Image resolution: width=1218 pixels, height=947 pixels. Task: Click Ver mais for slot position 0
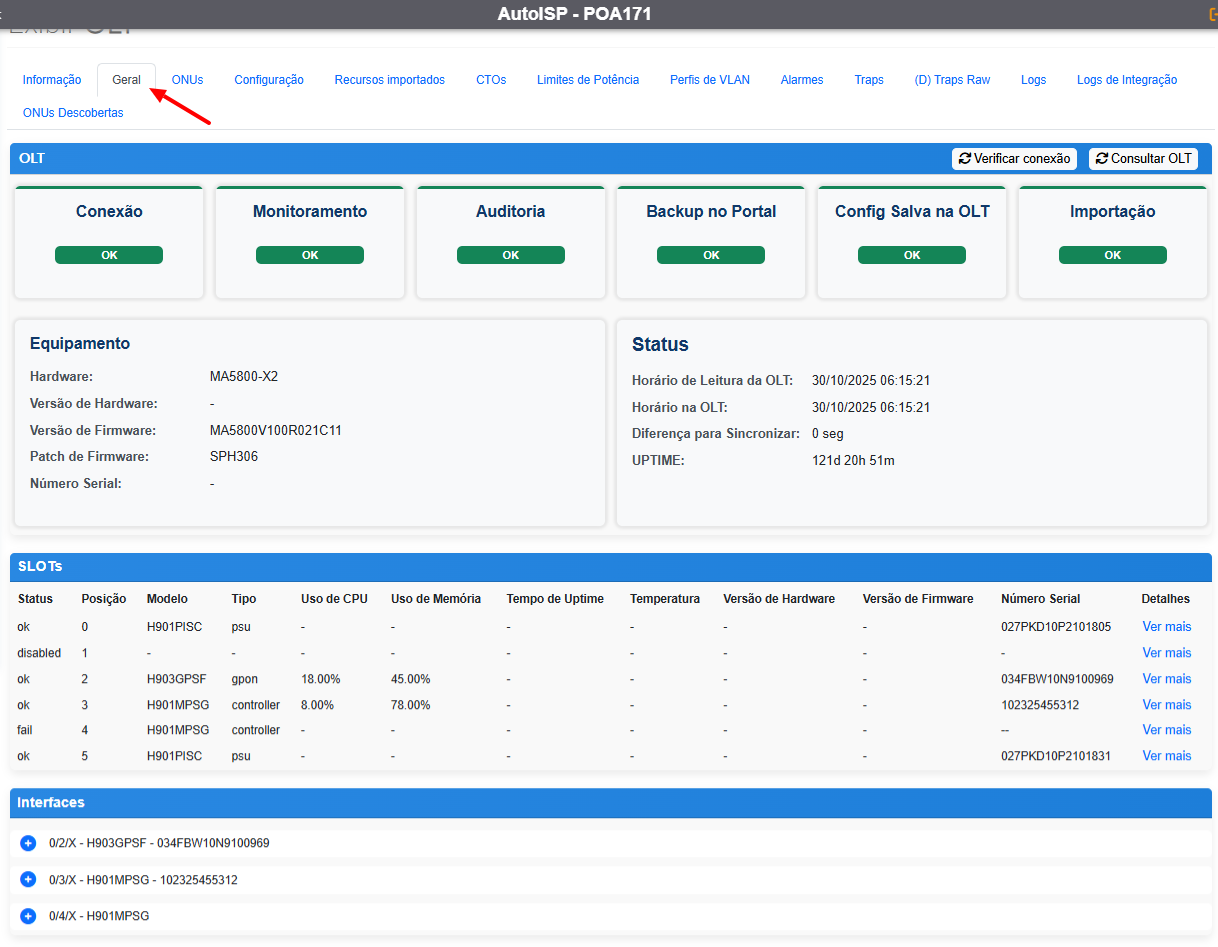click(x=1167, y=627)
